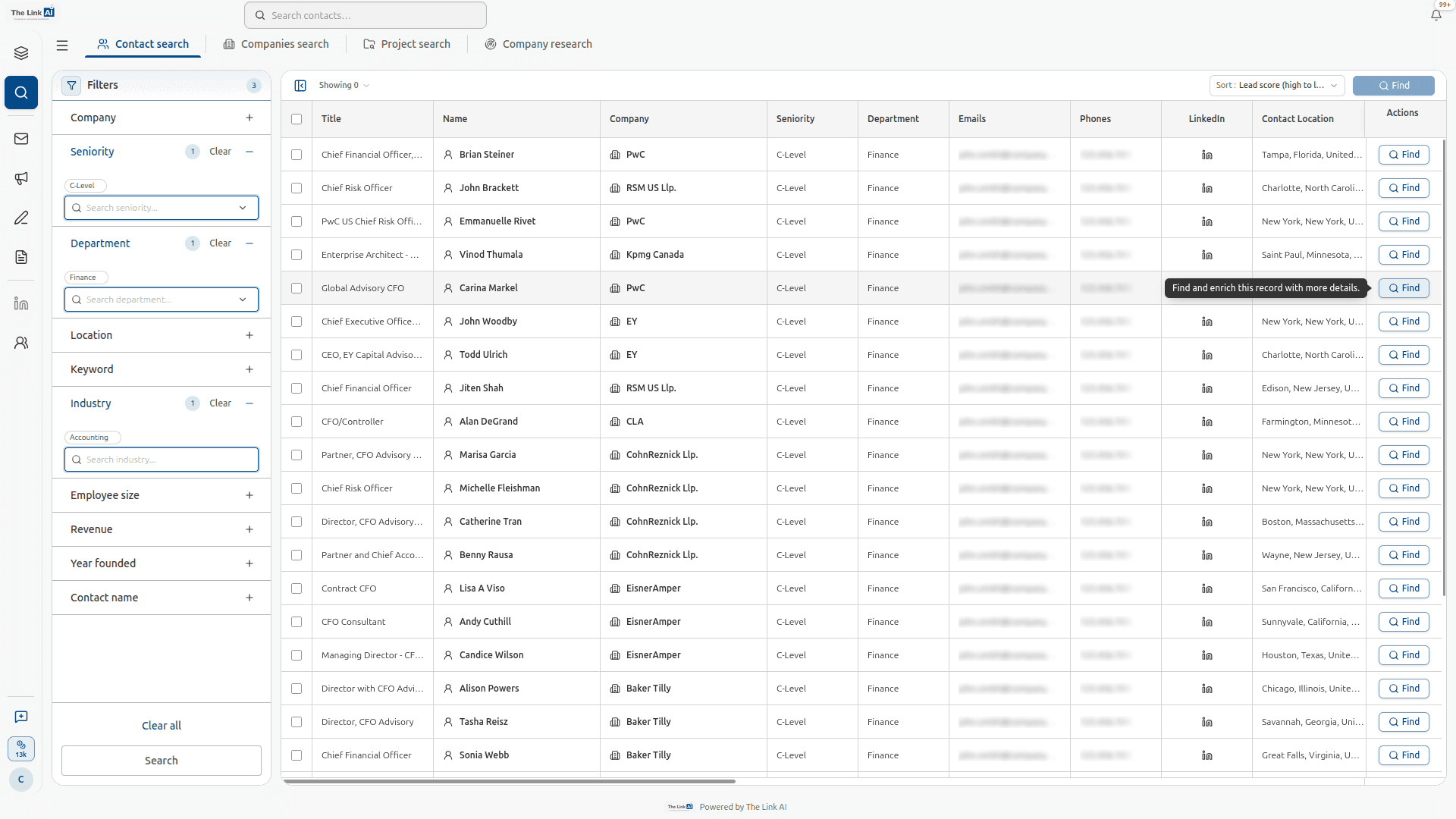Viewport: 1456px width, 819px height.
Task: Check the Emmanuelle Rivet row checkbox
Action: pyautogui.click(x=297, y=221)
